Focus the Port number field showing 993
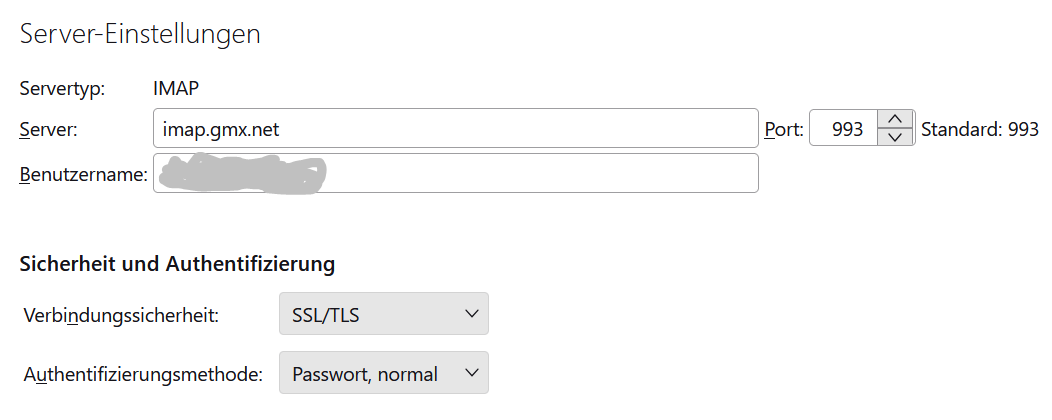Viewport: 1052px width, 420px height. [x=842, y=129]
